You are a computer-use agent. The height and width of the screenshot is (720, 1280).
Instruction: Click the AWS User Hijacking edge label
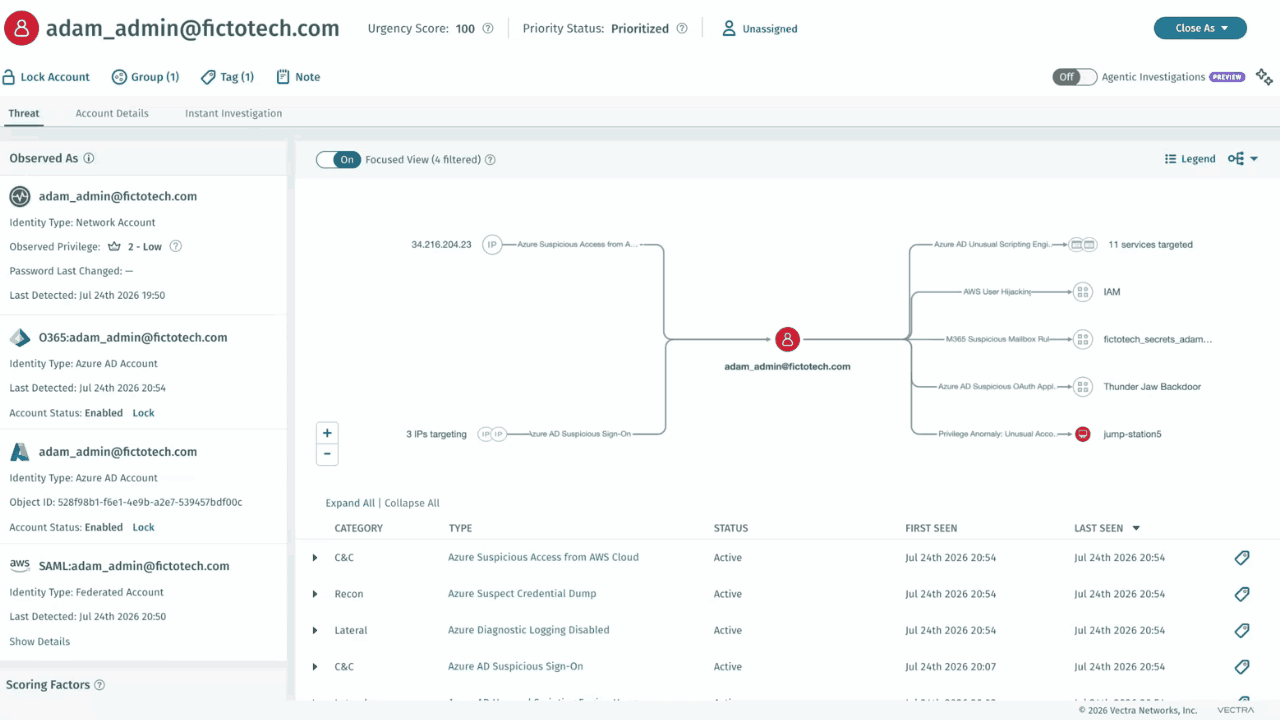click(x=996, y=292)
